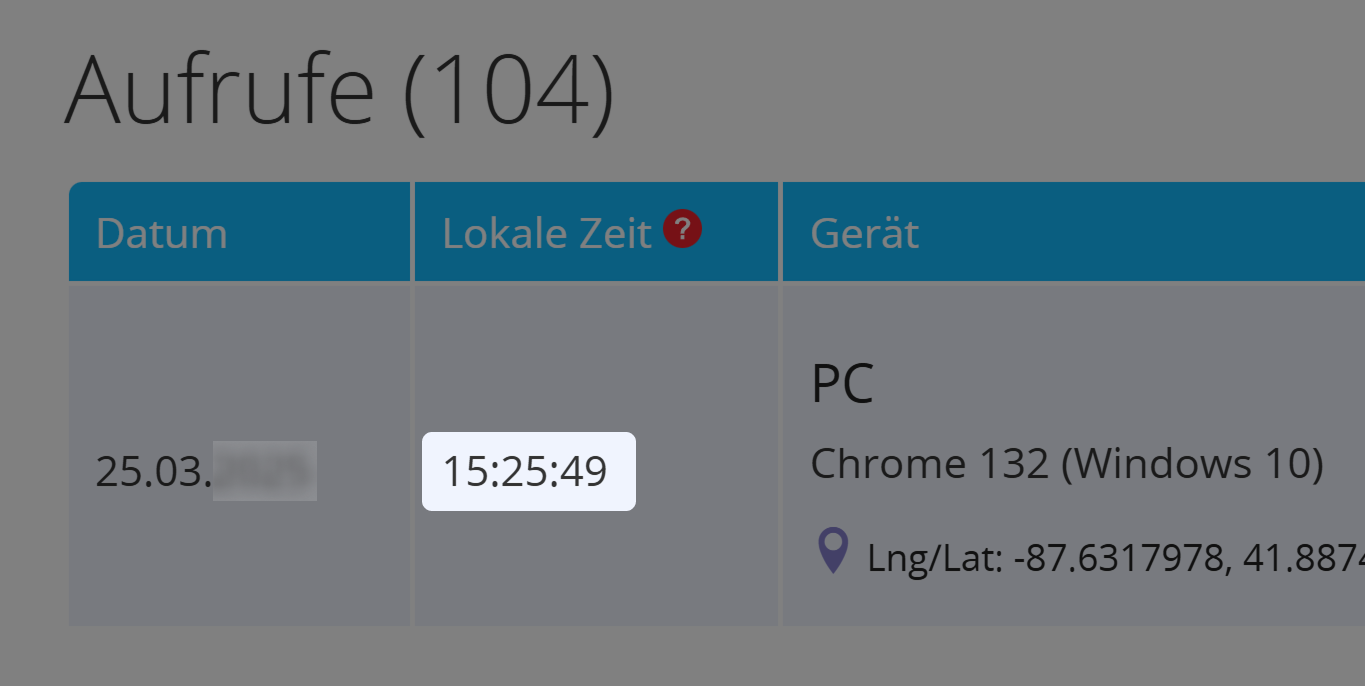Image resolution: width=1365 pixels, height=686 pixels.
Task: Select the Chrome 132 (Windows 10) entry
Action: coord(1065,462)
